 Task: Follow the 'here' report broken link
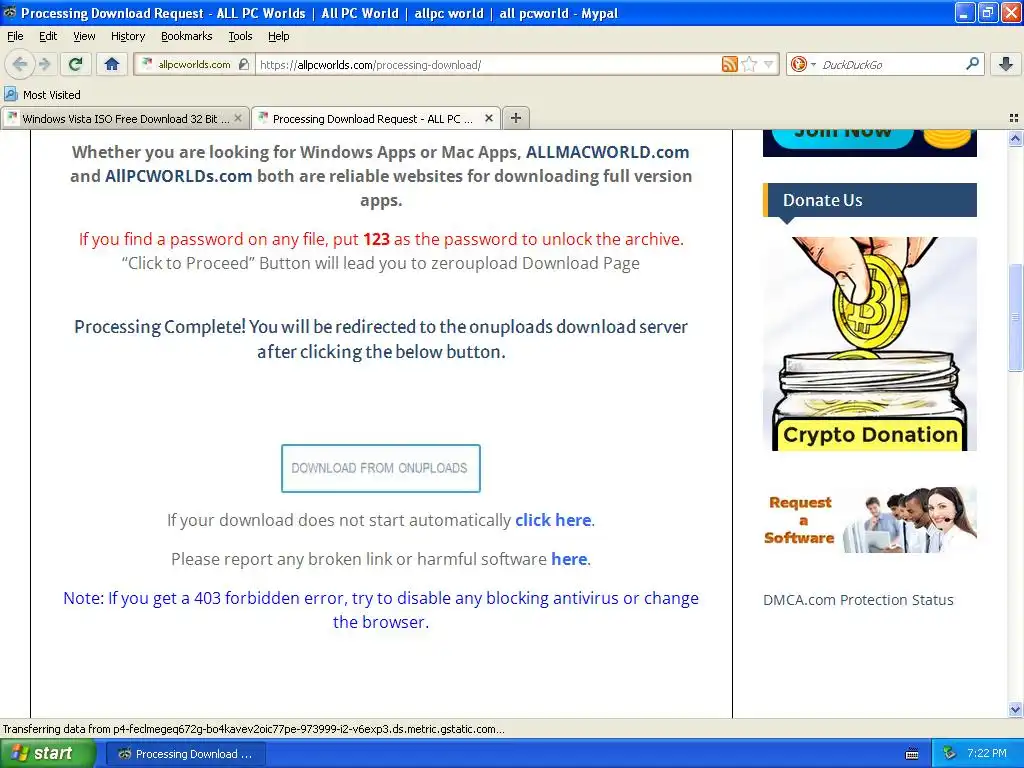pos(569,559)
